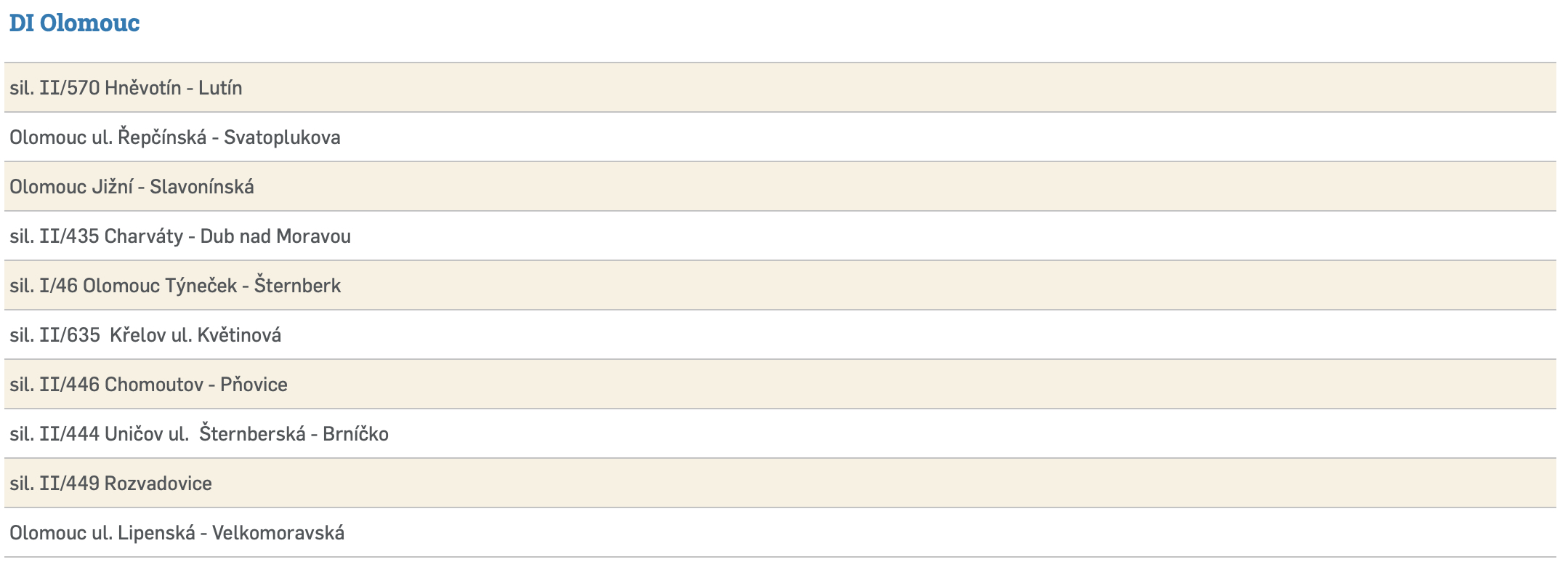Click the word "Pňovice"
Viewport: 1568px width, 570px height.
pos(254,385)
